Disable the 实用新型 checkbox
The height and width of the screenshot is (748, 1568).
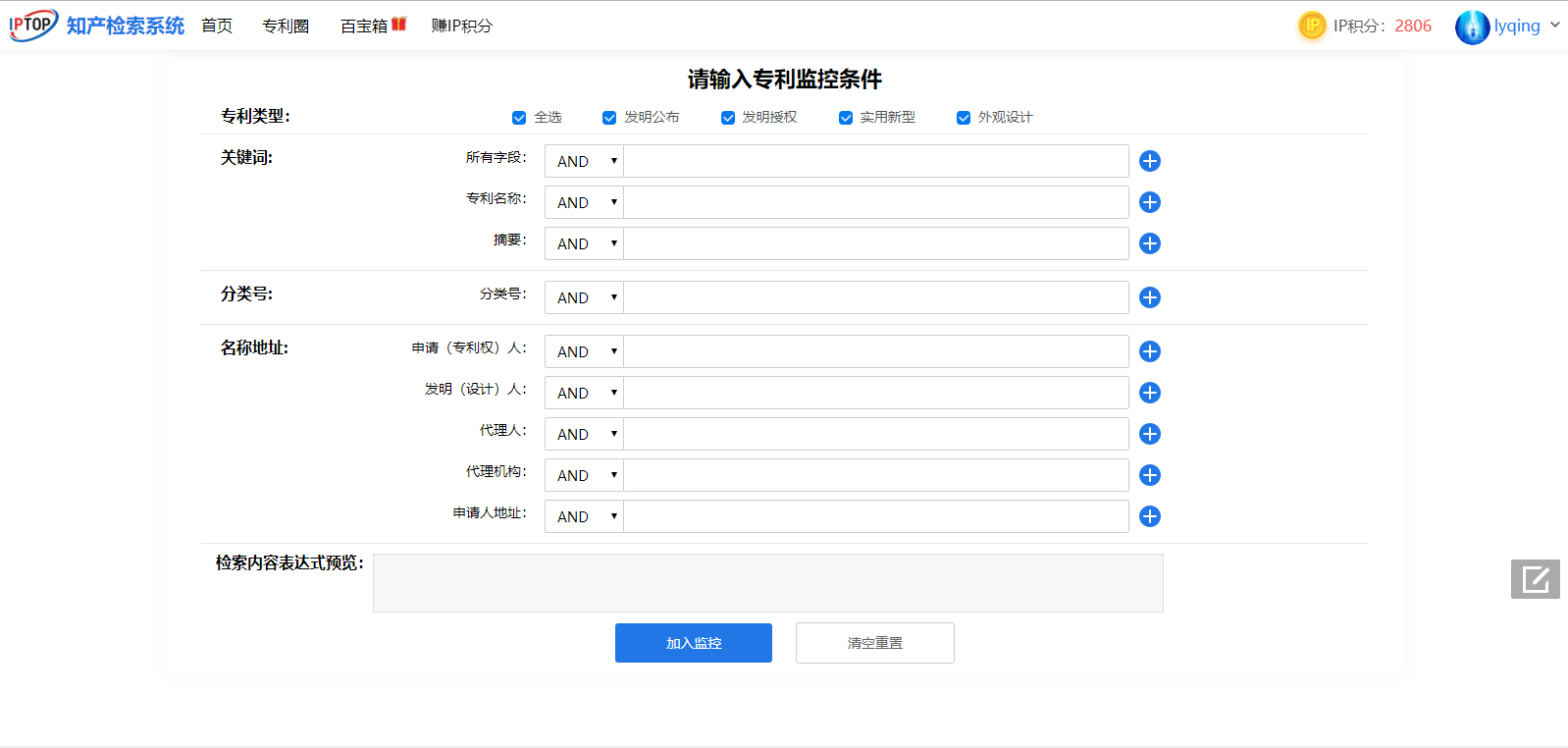(x=846, y=118)
